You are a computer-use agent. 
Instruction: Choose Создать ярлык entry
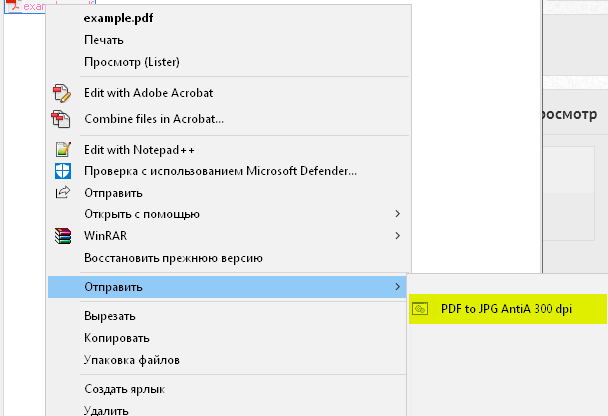point(124,389)
